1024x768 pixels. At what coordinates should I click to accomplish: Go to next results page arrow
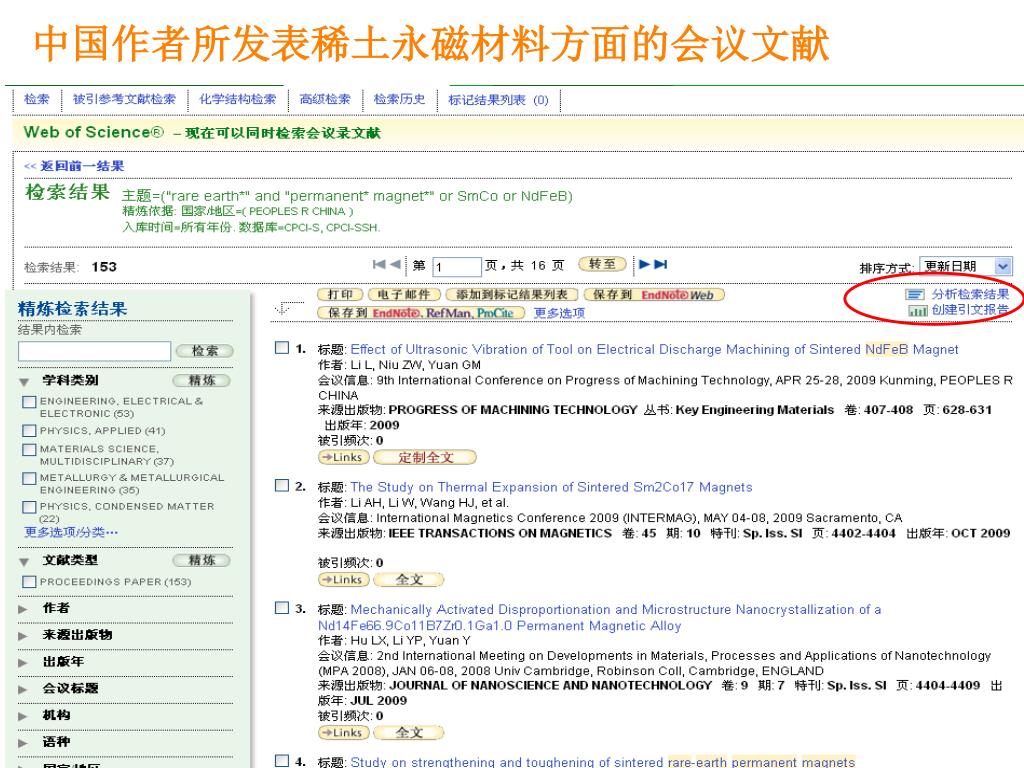(x=645, y=264)
